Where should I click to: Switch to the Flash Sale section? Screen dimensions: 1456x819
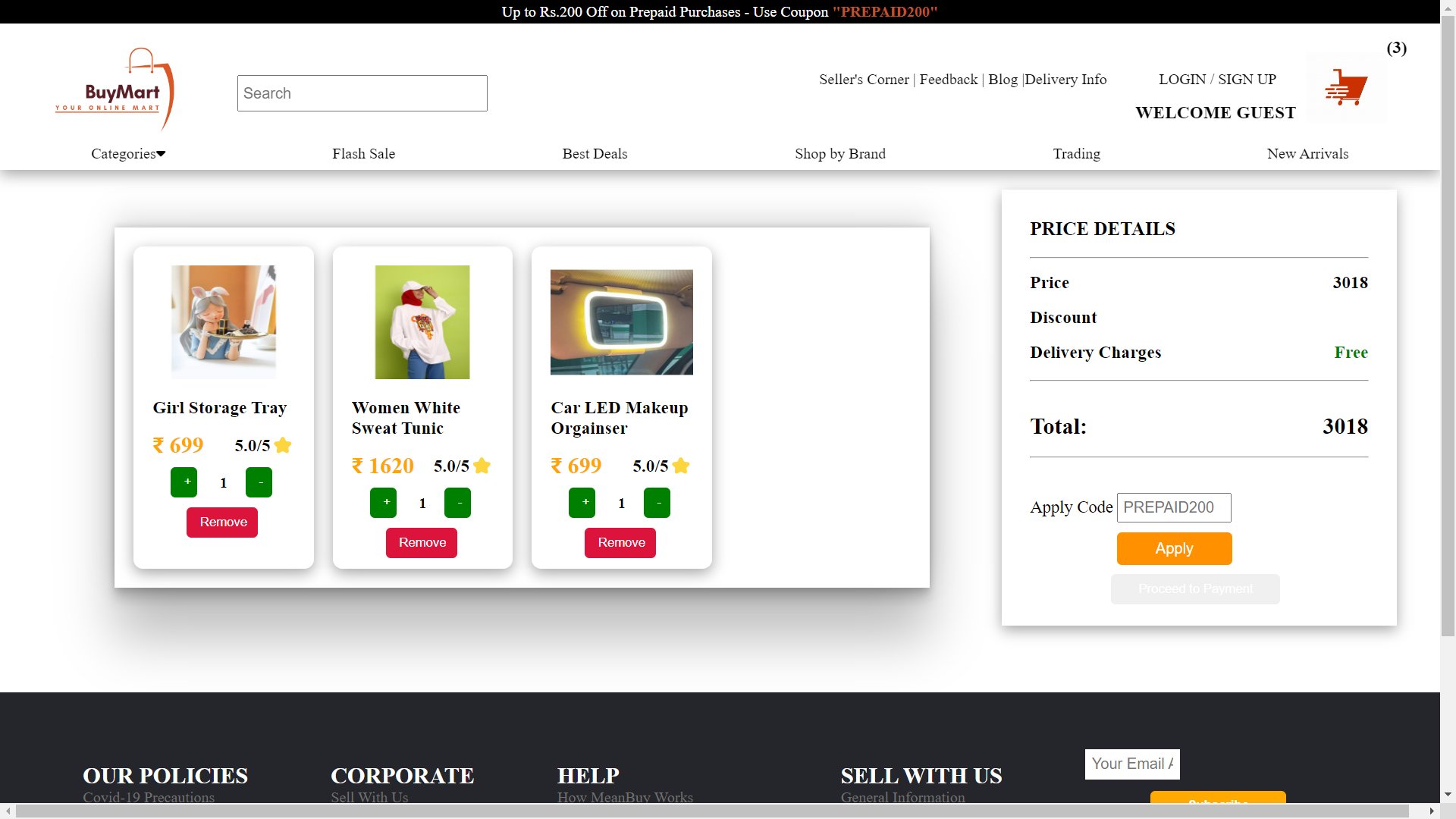pyautogui.click(x=363, y=153)
